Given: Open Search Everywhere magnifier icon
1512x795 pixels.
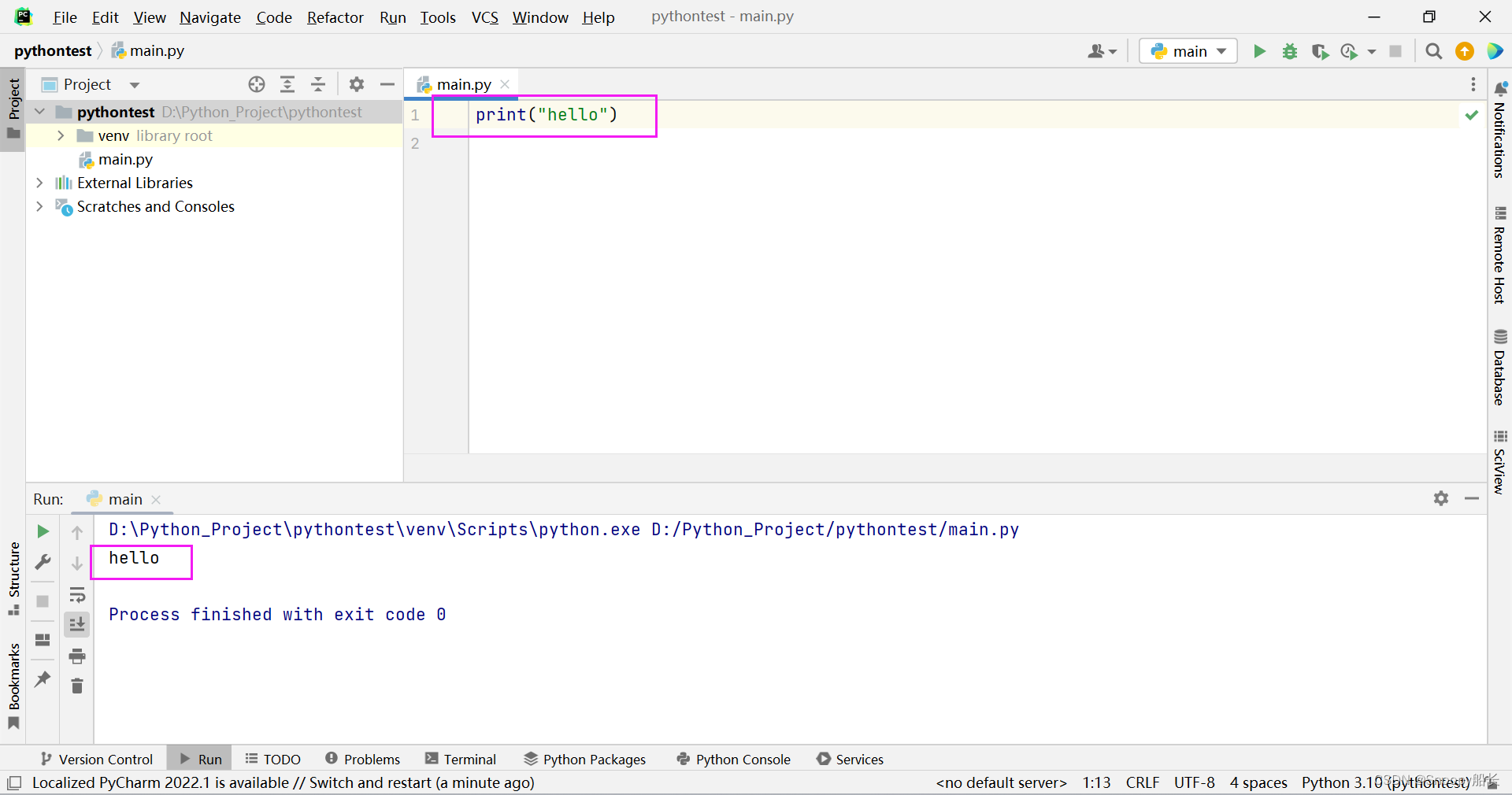Looking at the screenshot, I should [x=1434, y=51].
